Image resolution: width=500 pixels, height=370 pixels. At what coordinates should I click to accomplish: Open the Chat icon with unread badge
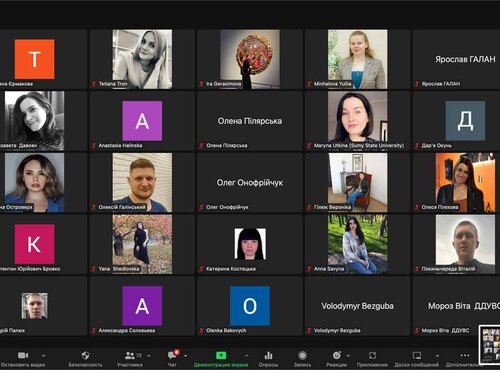pyautogui.click(x=173, y=355)
